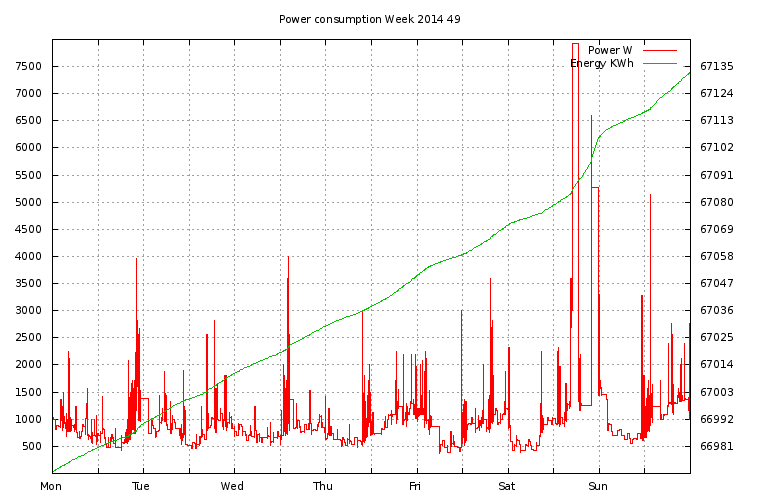Click the red Power W legend line sample
768x500 pixels.
pyautogui.click(x=660, y=50)
